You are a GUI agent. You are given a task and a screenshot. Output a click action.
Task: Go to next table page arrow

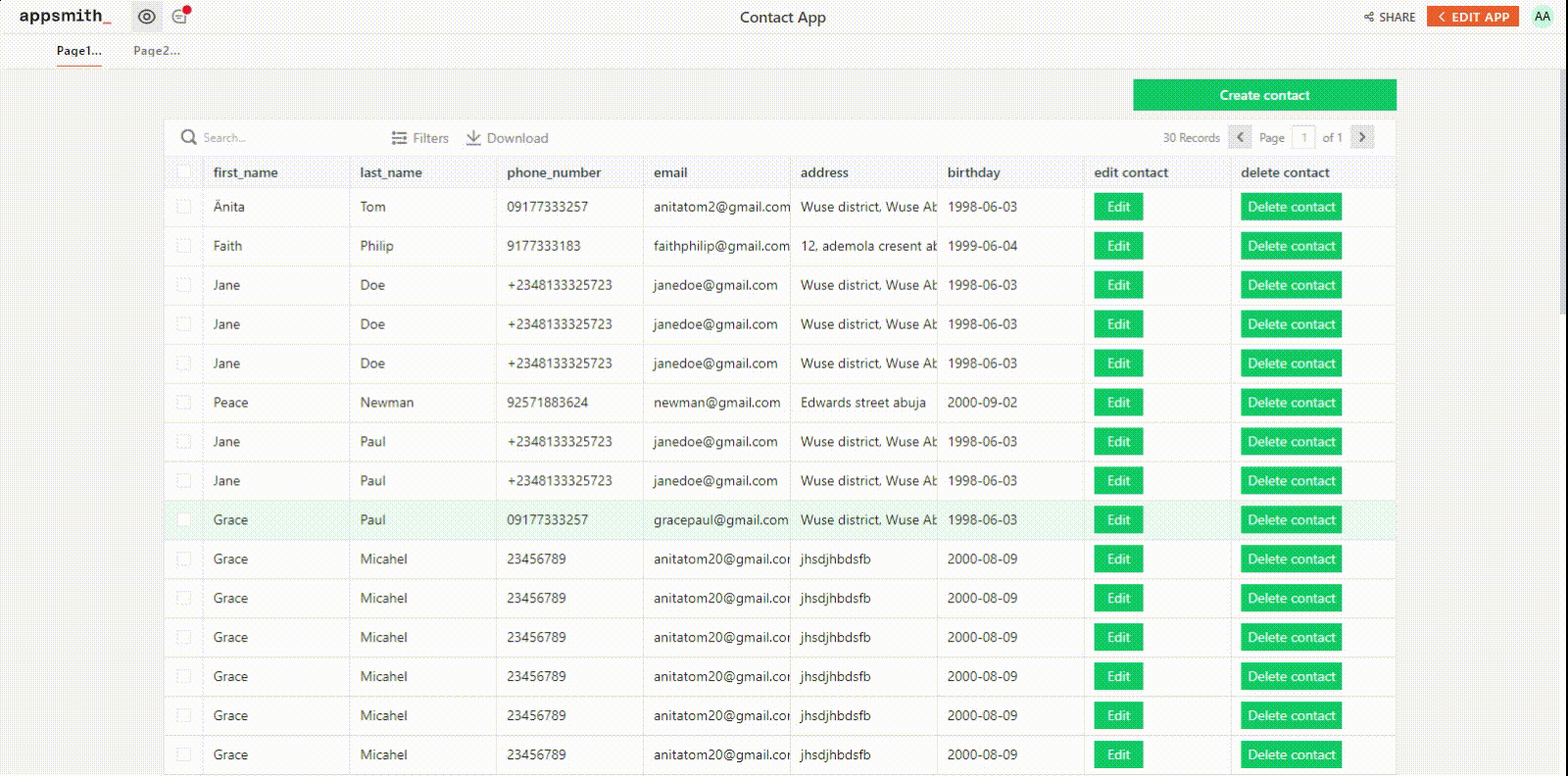tap(1362, 137)
